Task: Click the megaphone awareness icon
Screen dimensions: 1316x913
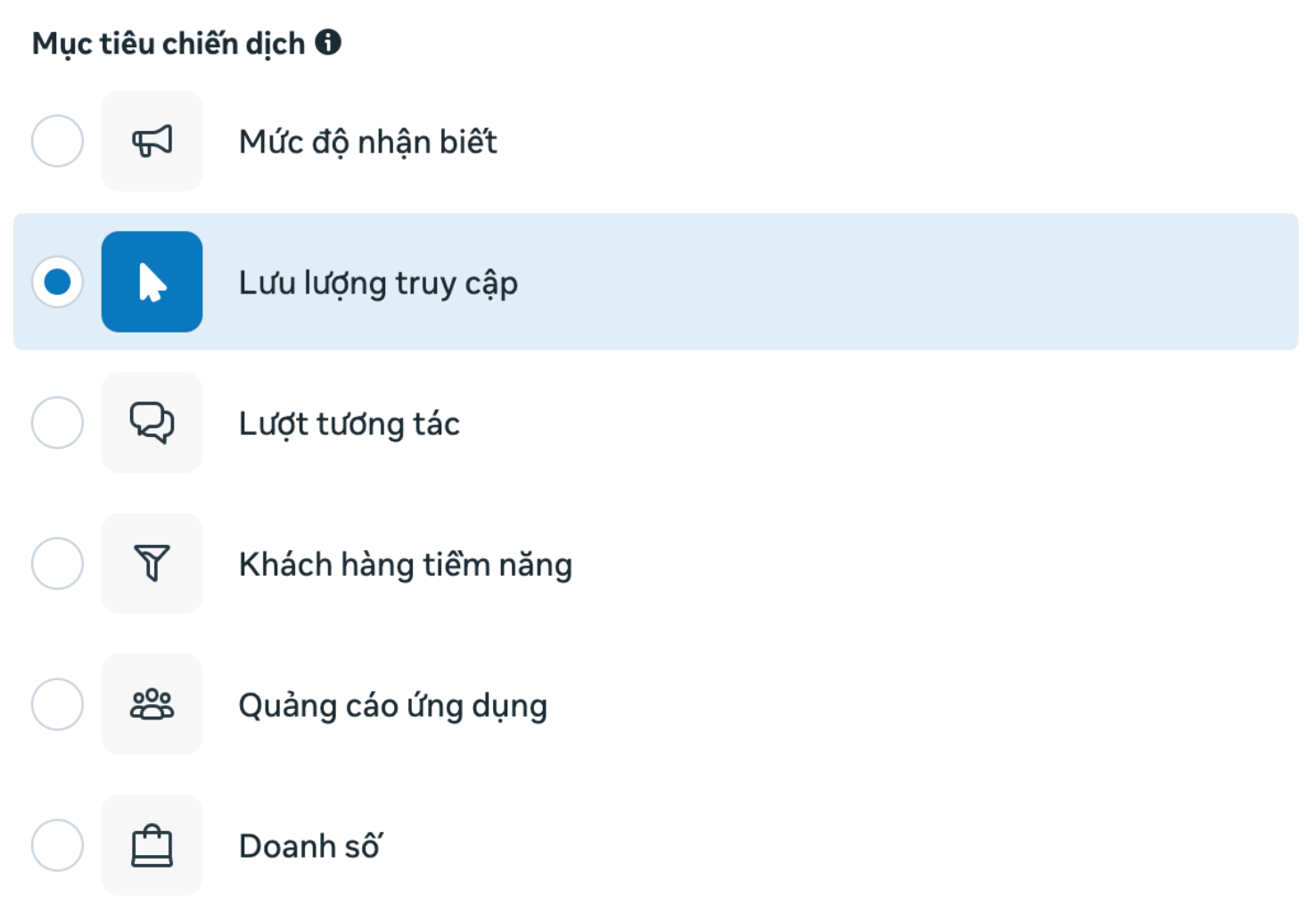Action: click(x=152, y=141)
